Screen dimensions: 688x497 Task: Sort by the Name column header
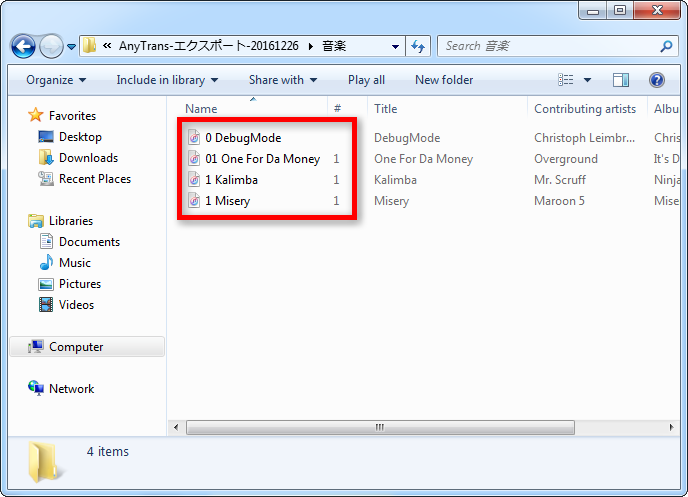click(x=201, y=108)
